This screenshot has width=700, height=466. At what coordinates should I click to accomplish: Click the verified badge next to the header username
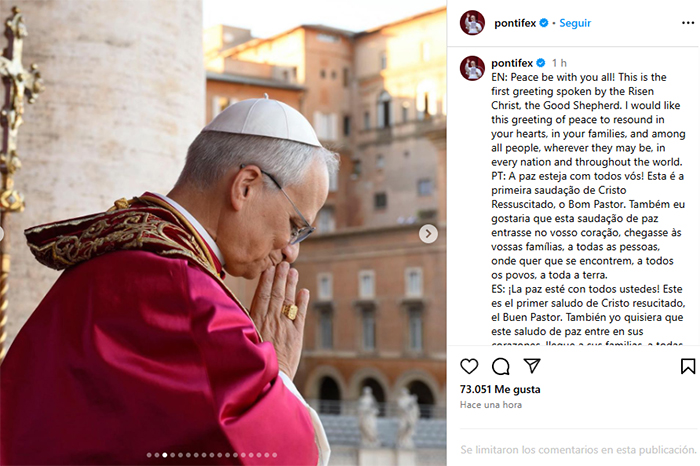coord(543,23)
